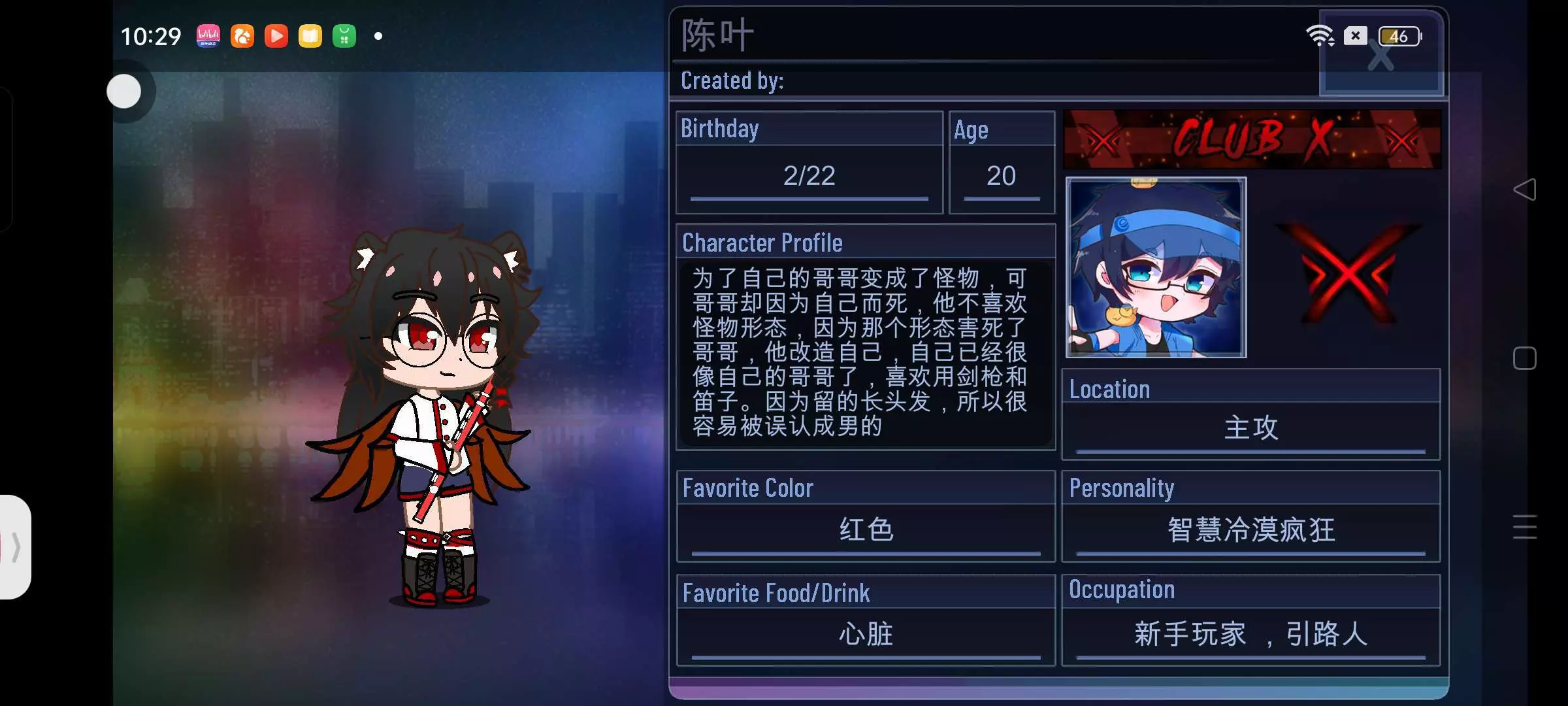Edit the Favorite Color field 红色
The image size is (1568, 706).
coord(866,531)
